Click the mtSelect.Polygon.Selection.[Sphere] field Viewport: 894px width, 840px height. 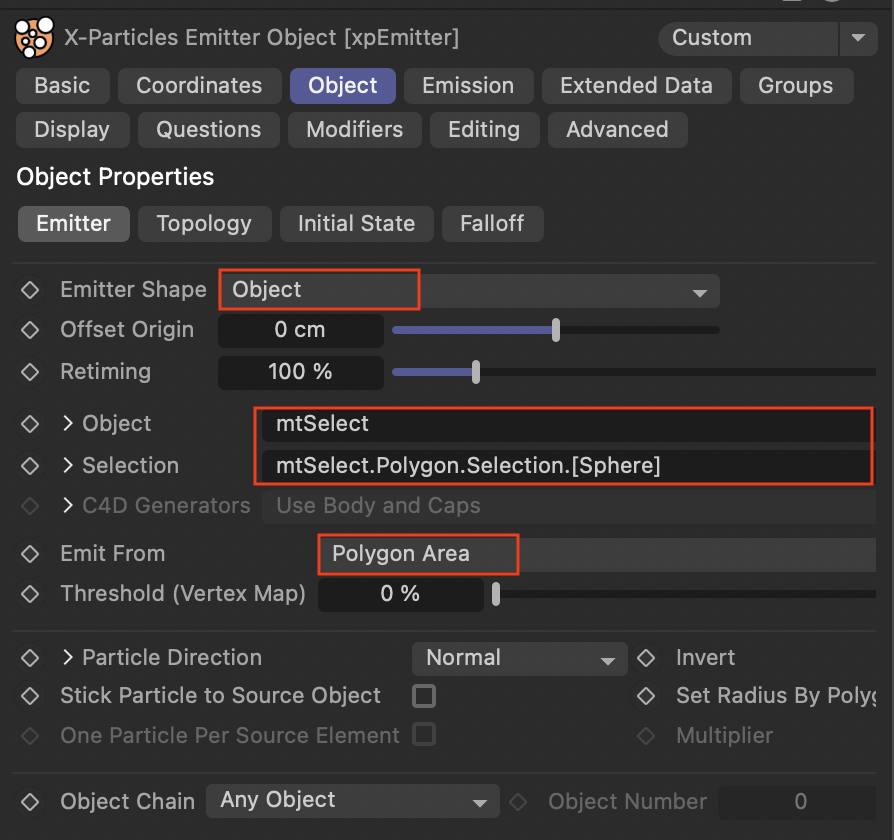[568, 466]
